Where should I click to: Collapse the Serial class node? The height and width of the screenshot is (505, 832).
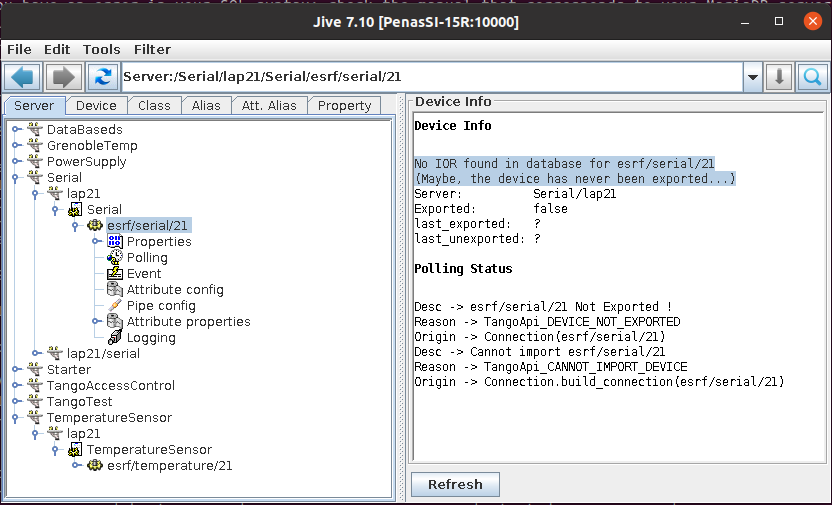(55, 210)
